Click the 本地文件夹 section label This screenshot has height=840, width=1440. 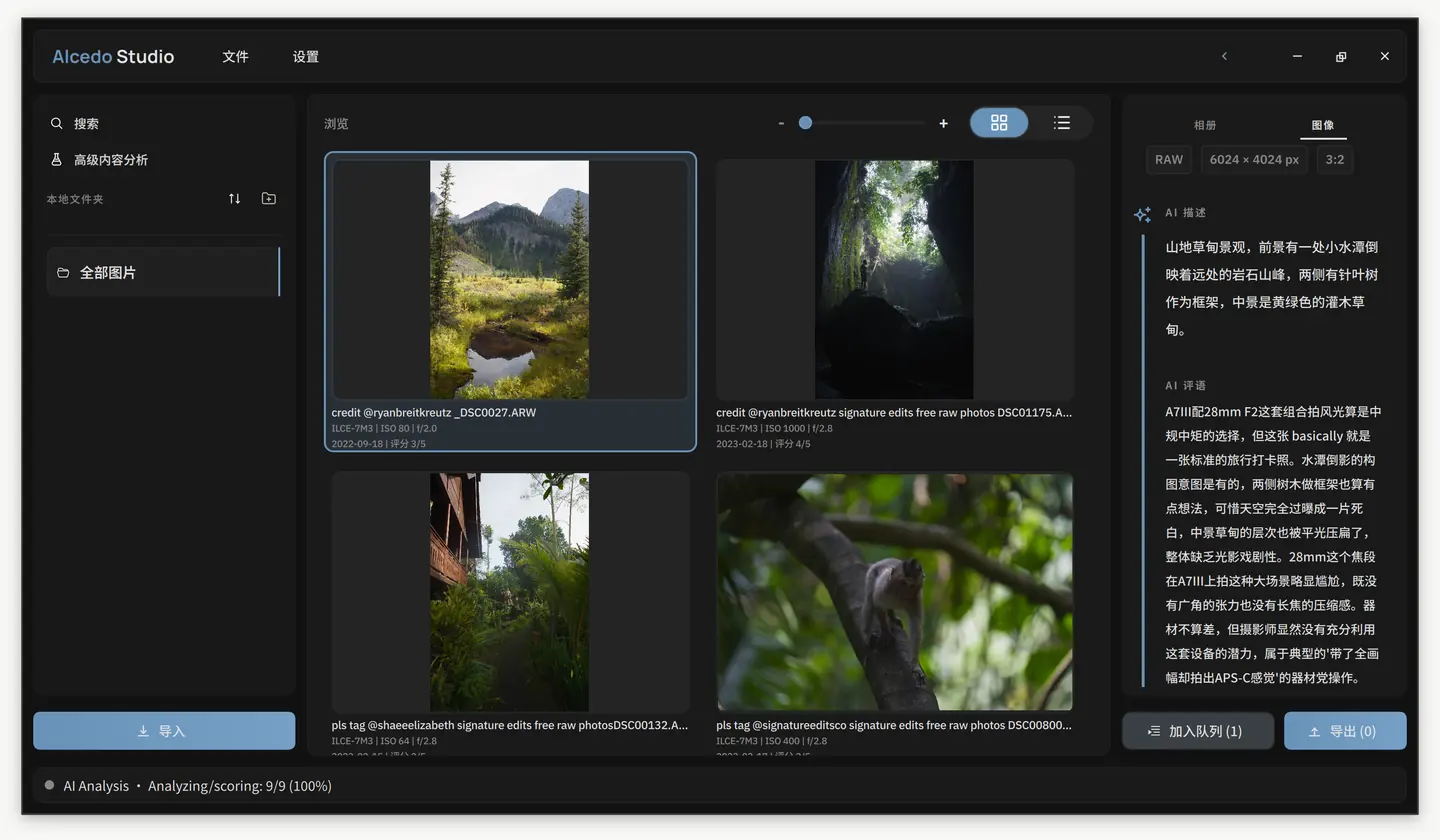75,199
